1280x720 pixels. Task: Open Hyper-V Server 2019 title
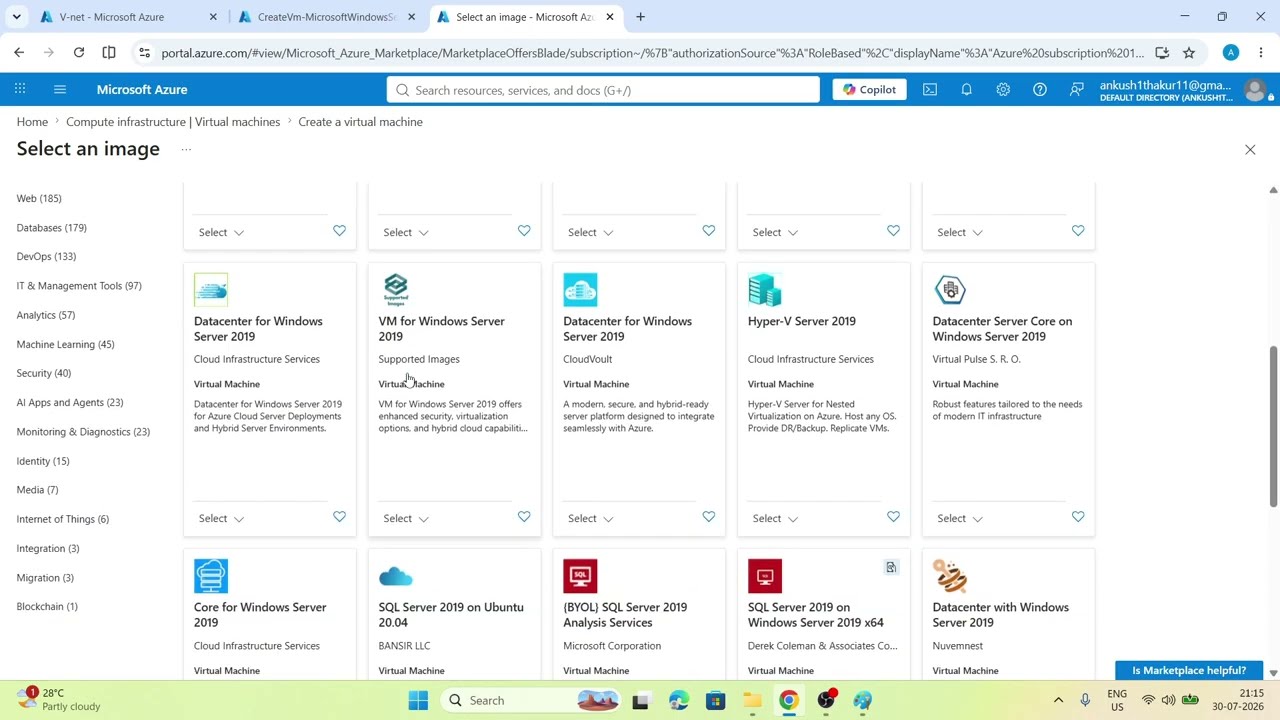pos(802,321)
